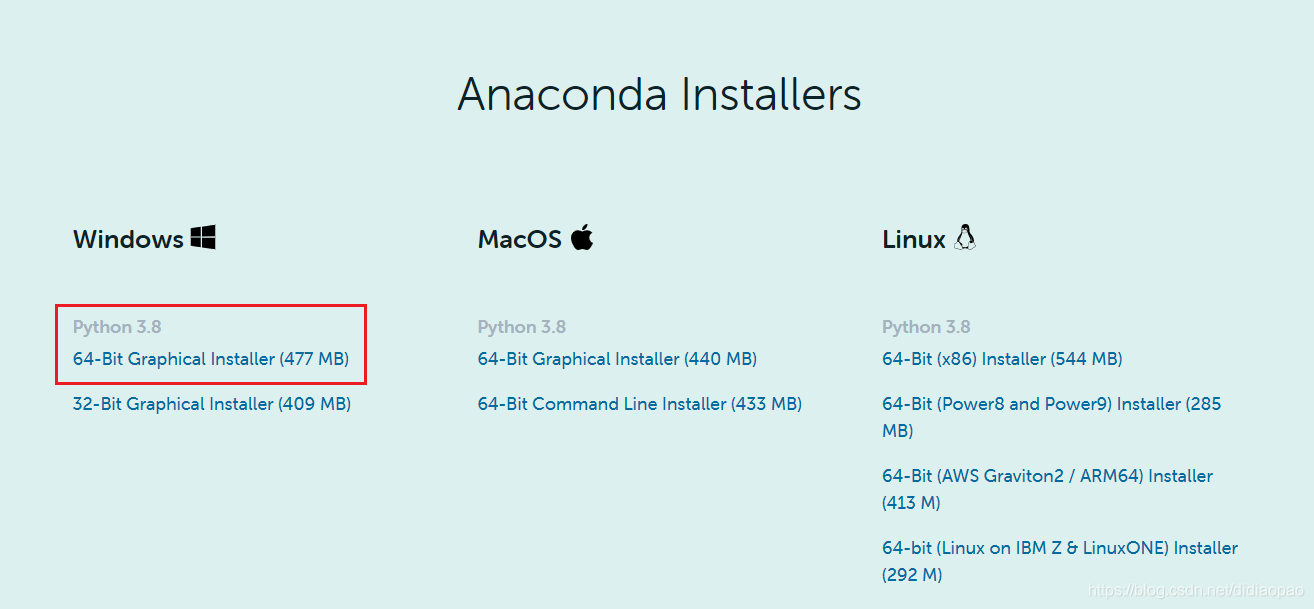
Task: Click the blog.csdn.net watermark URL
Action: [1195, 592]
